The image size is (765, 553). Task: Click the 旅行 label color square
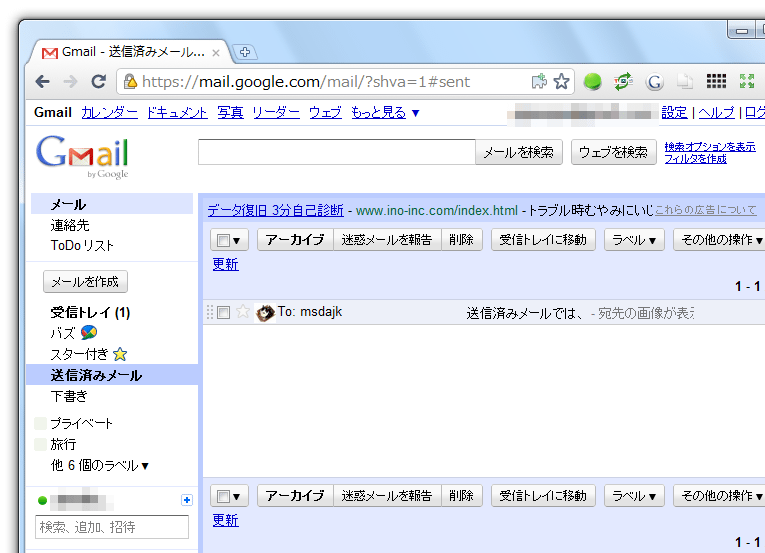tap(41, 444)
